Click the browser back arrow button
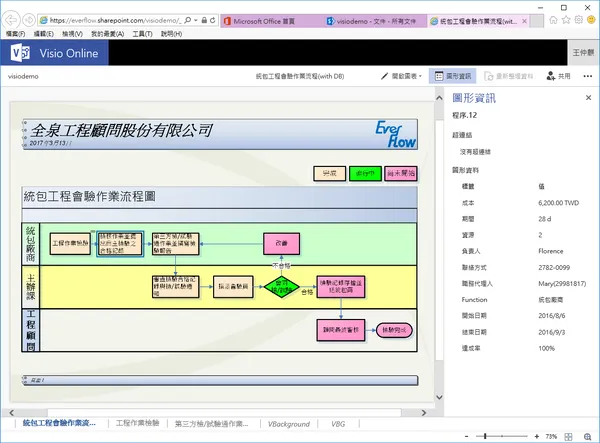600x443 pixels. pos(11,20)
